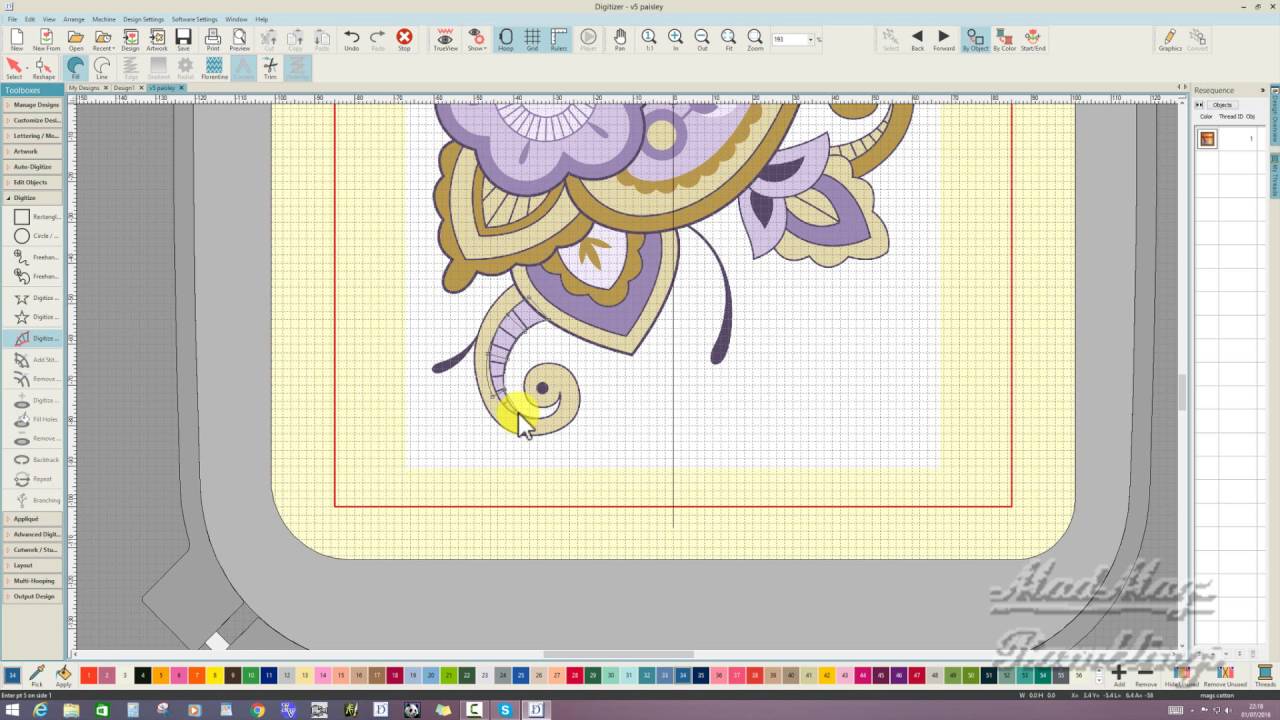Click the Zoom In magnifier

(x=676, y=40)
